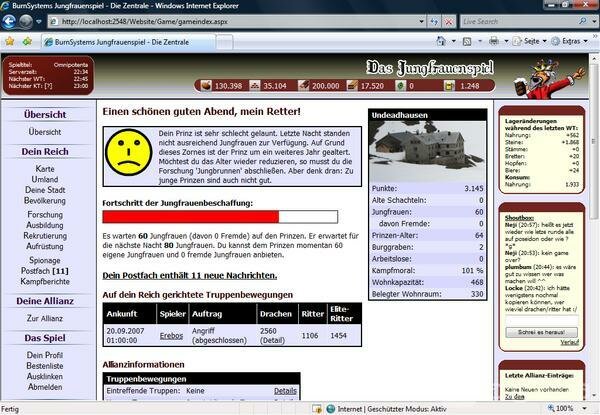Open the zoom level 100% dropdown
Screen dimensions: 600x415
(x=585, y=409)
